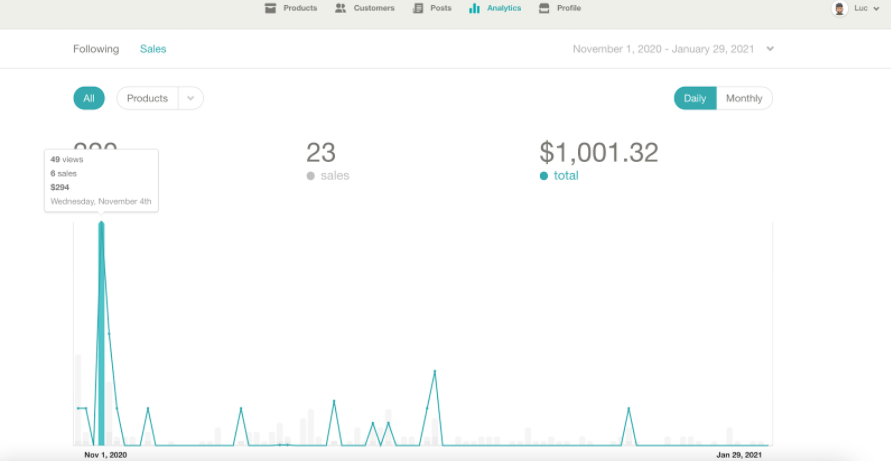Open the date range chevron dropdown
The width and height of the screenshot is (891, 461).
tap(770, 49)
